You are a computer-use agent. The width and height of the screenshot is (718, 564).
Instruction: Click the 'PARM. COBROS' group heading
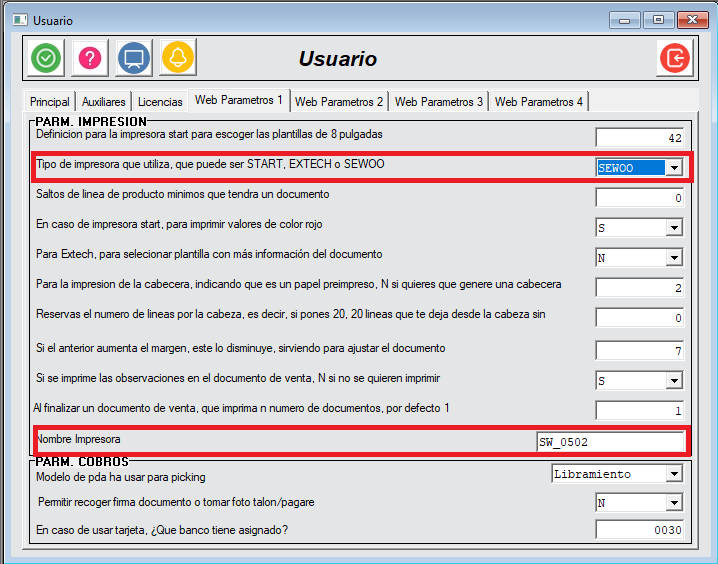(x=82, y=461)
